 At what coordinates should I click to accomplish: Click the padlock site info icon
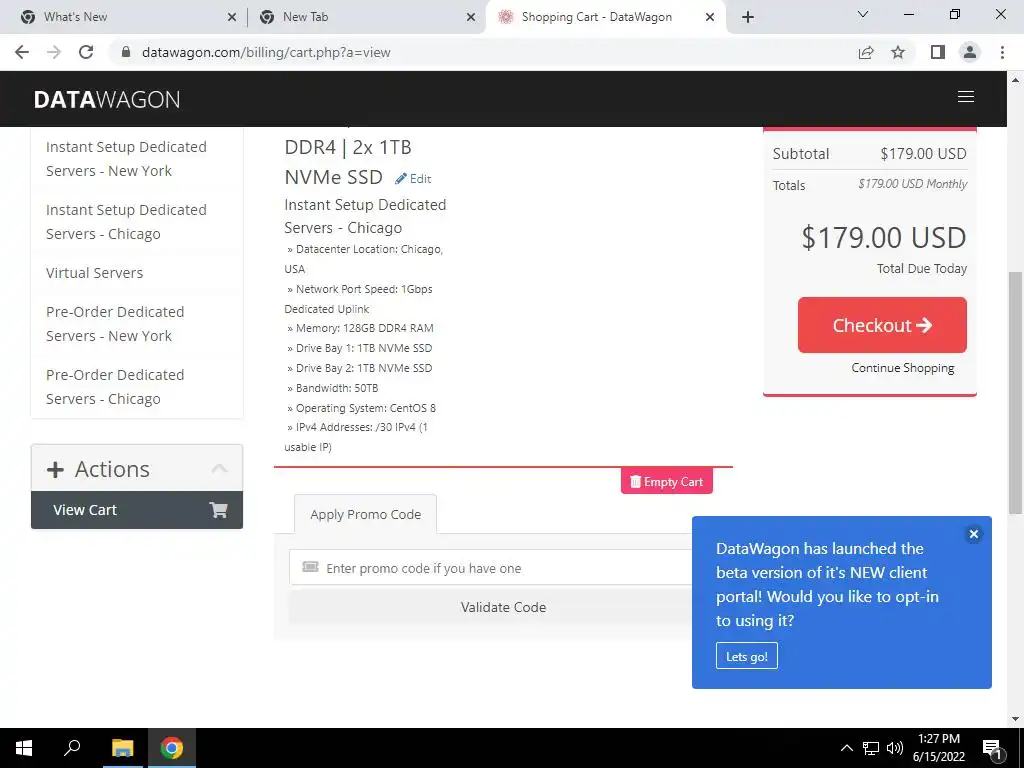click(126, 52)
